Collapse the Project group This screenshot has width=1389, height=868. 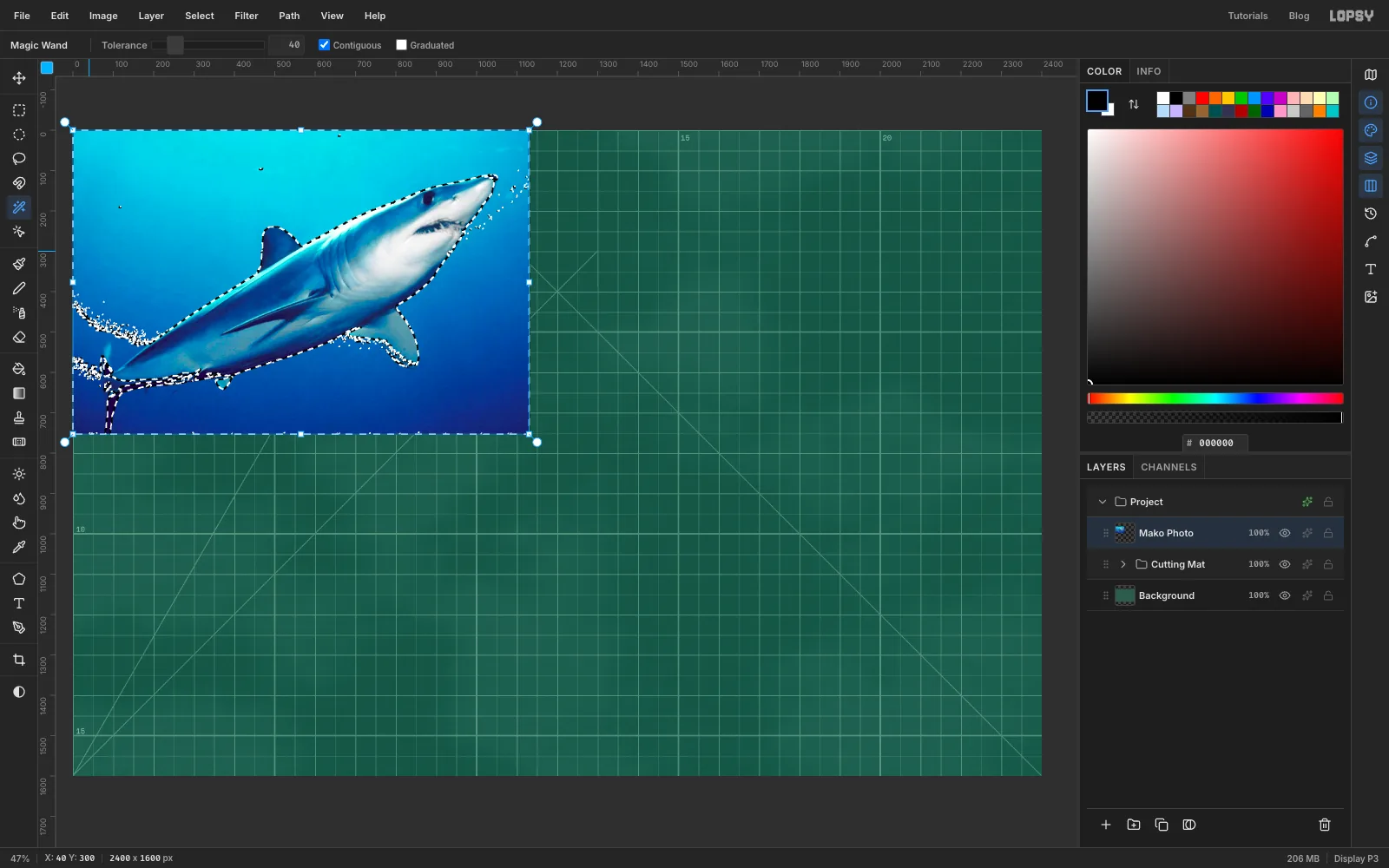pos(1103,502)
